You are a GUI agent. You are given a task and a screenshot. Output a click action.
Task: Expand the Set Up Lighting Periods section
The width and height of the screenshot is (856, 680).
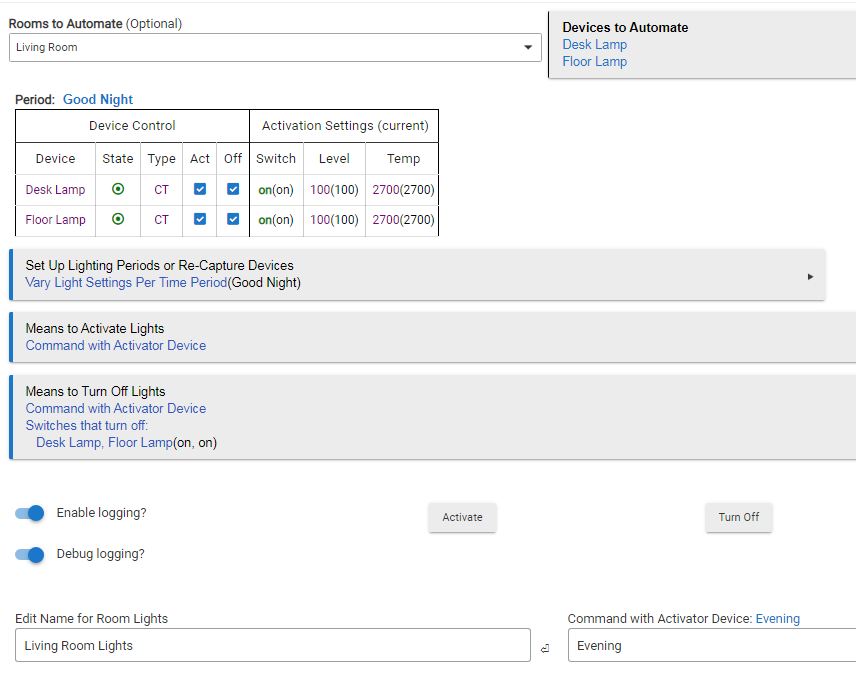pos(417,274)
